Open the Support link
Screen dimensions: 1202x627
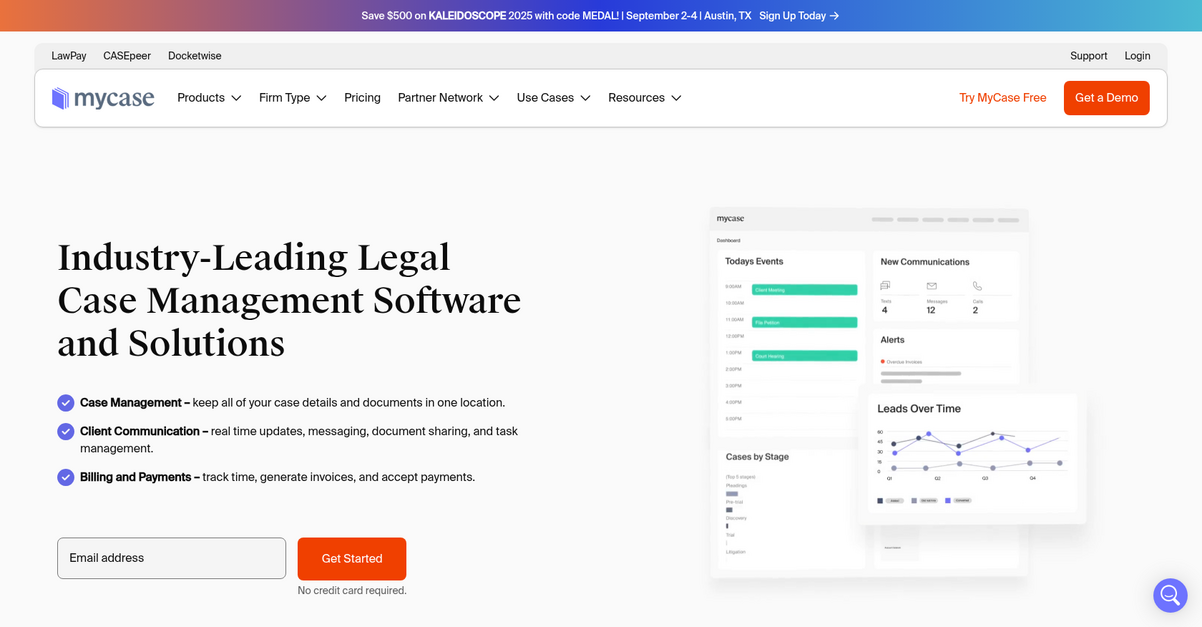tap(1089, 56)
